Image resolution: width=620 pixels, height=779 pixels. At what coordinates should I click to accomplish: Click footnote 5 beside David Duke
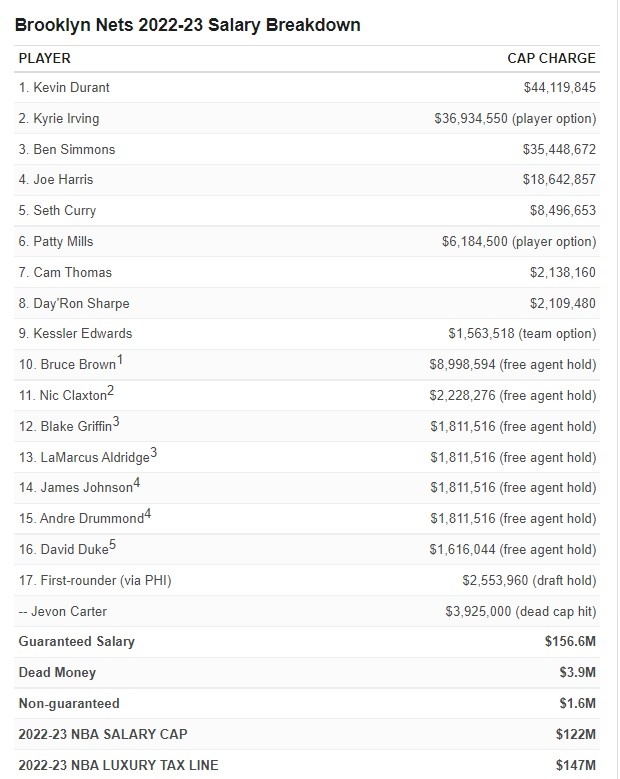click(112, 545)
